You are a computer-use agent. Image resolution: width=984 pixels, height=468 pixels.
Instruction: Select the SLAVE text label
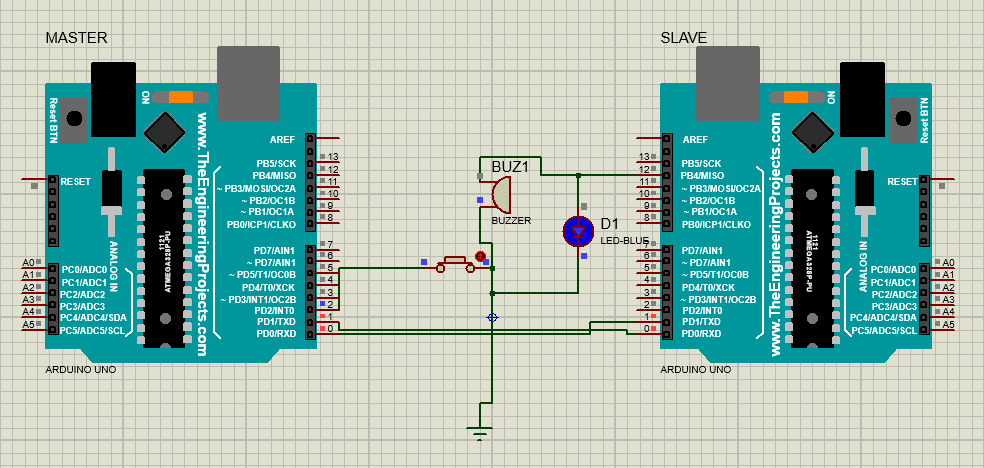[x=684, y=38]
